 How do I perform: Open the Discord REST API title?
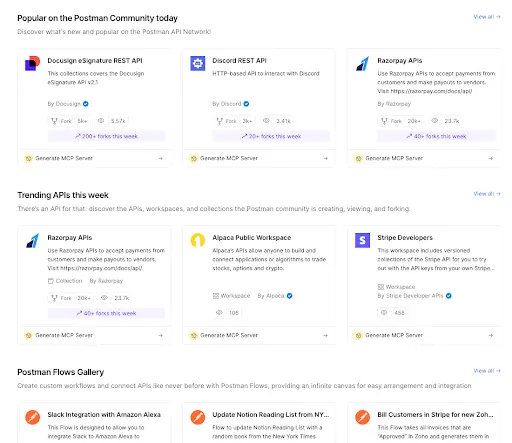(239, 61)
